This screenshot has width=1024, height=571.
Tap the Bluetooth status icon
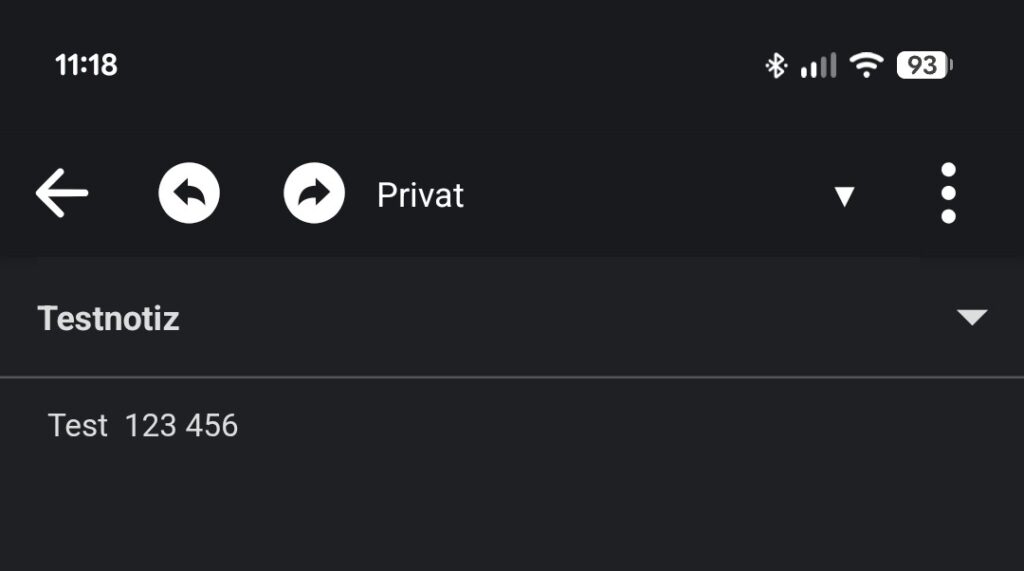pos(776,66)
